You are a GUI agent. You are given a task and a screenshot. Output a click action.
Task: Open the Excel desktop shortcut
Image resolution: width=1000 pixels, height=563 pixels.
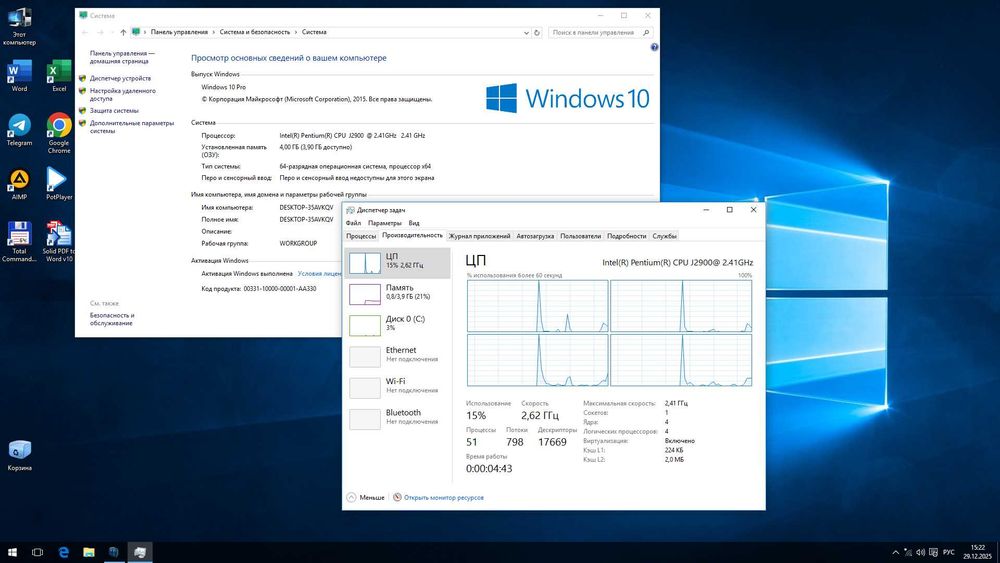point(59,76)
